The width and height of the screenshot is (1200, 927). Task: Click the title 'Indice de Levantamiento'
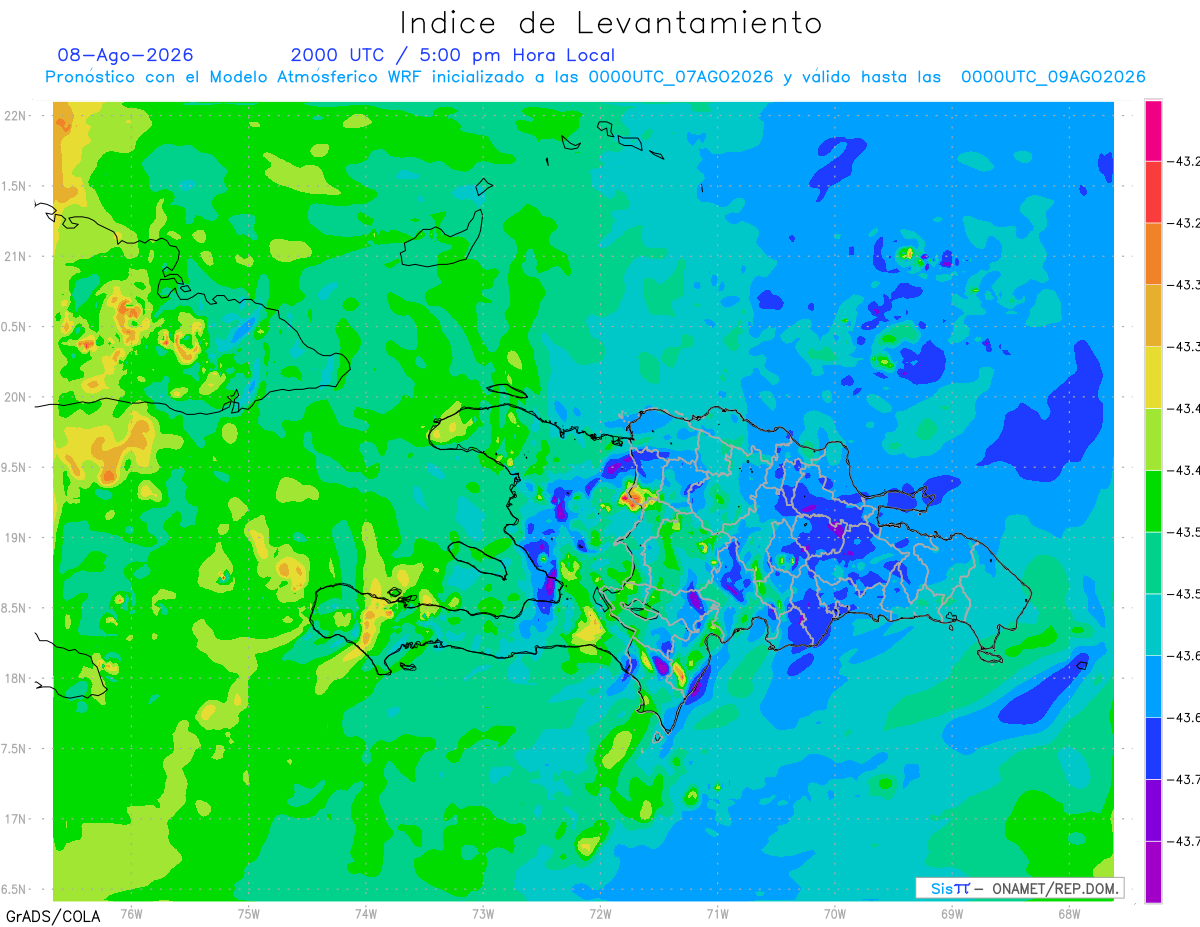click(611, 23)
